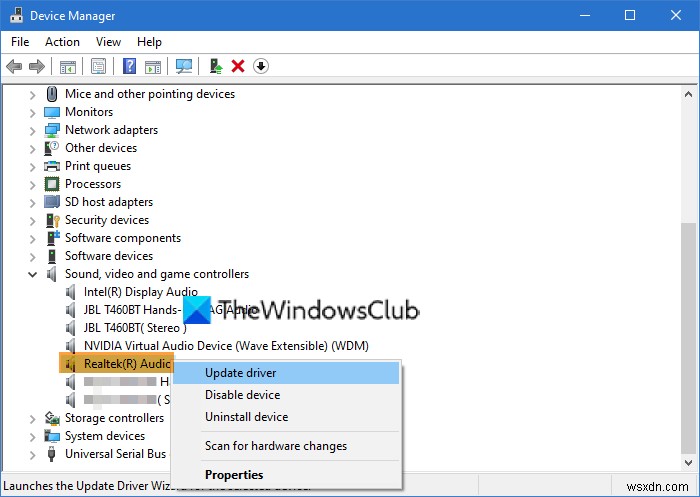Select JBL T460BT( Stereo ) device

click(x=135, y=328)
